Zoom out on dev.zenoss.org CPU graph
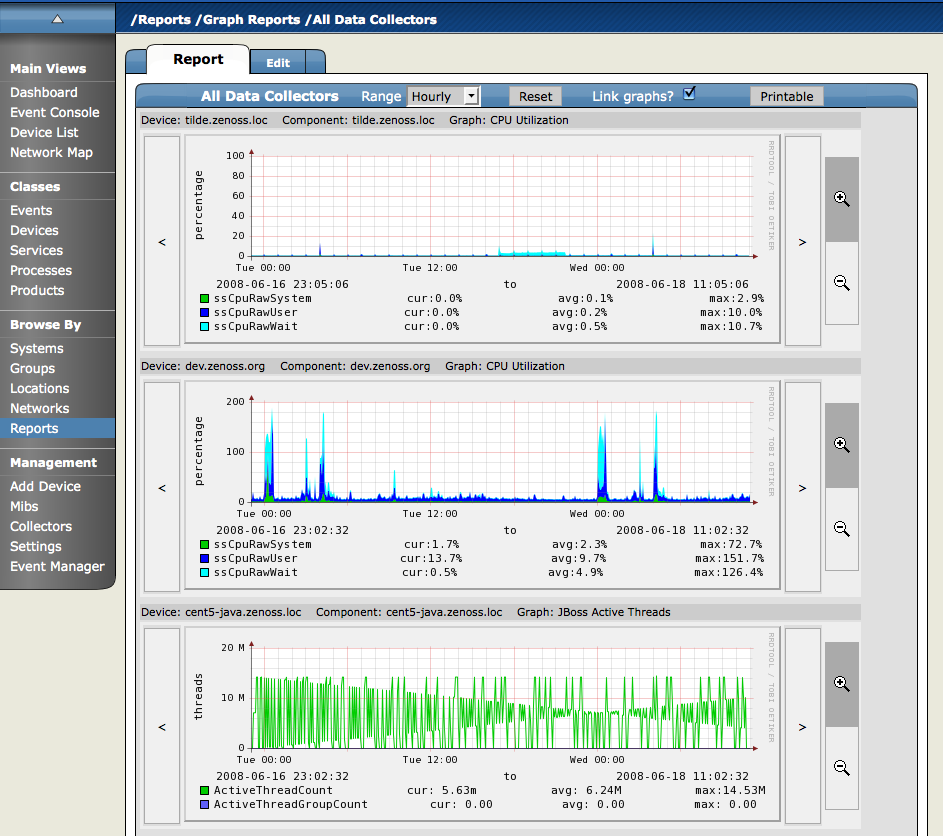943x836 pixels. (841, 529)
